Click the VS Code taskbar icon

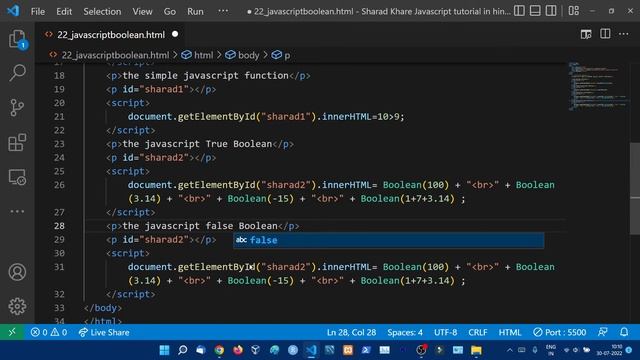pyautogui.click(x=311, y=350)
